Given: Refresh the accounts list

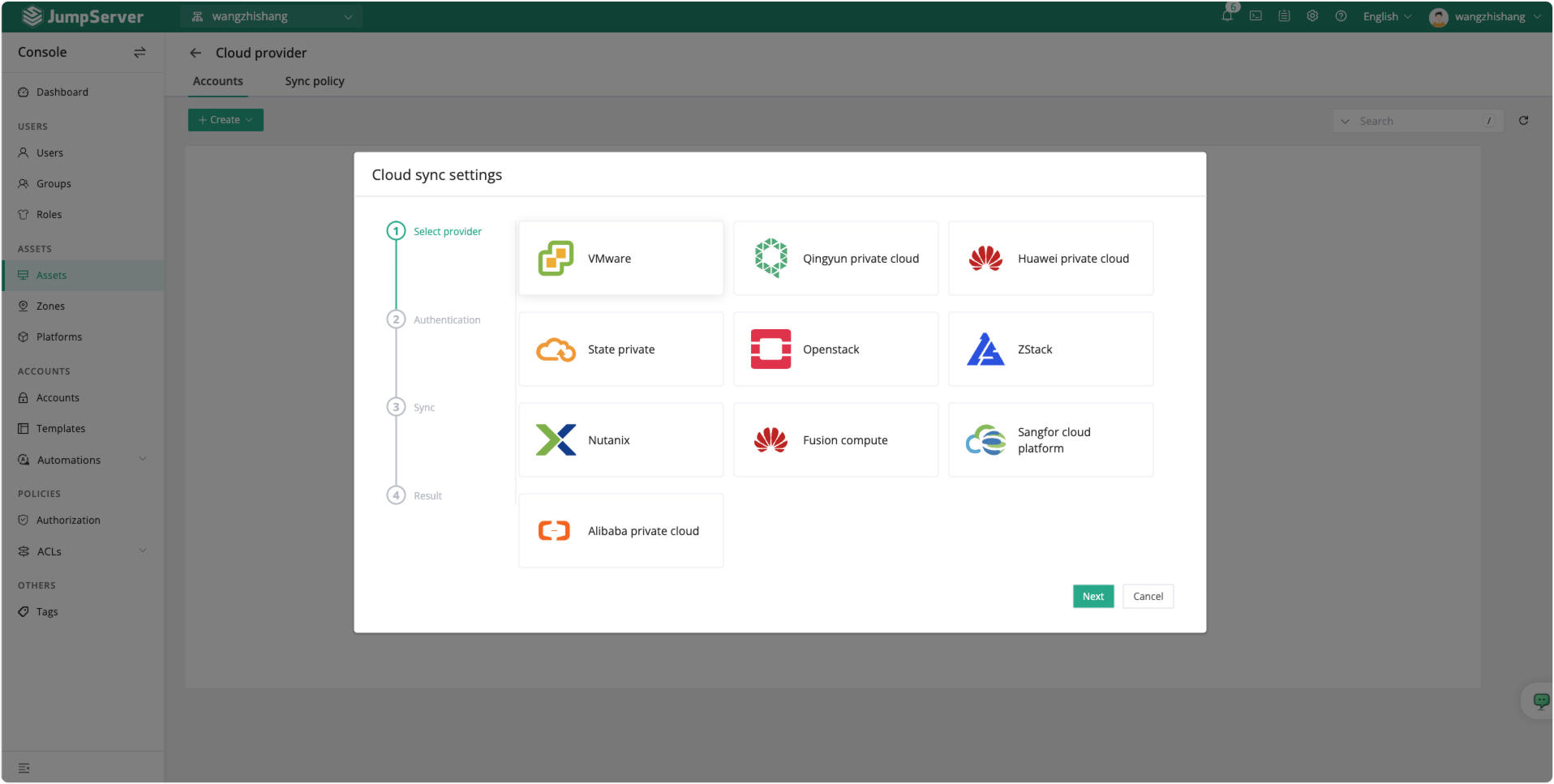Looking at the screenshot, I should [x=1523, y=121].
